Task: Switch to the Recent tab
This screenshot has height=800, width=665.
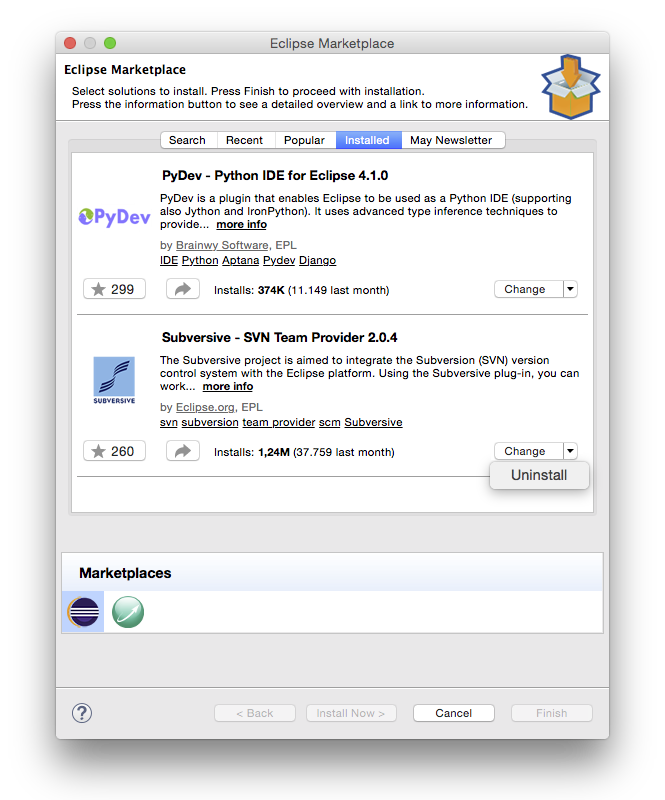Action: [244, 140]
